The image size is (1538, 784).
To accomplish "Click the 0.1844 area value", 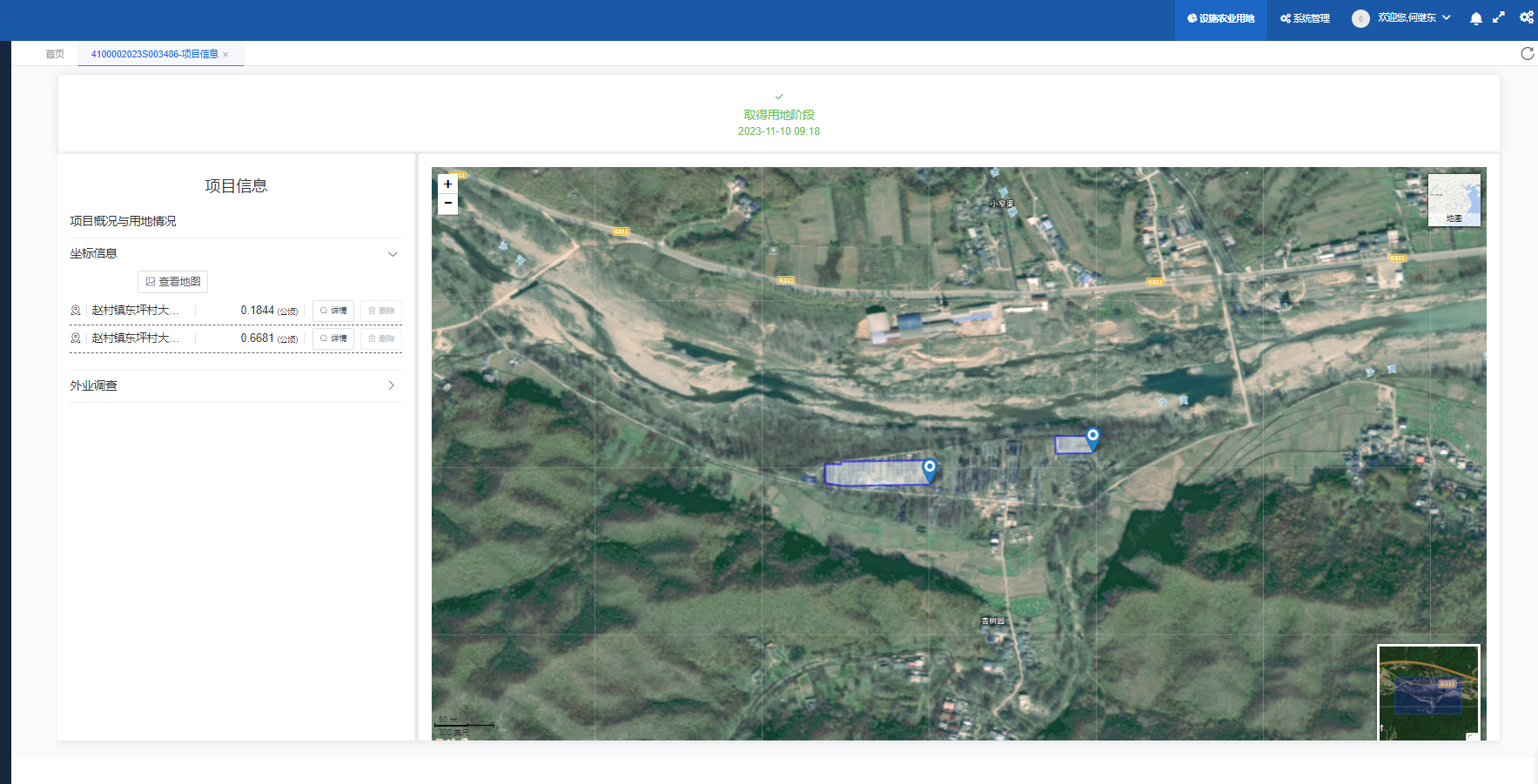I will [258, 311].
